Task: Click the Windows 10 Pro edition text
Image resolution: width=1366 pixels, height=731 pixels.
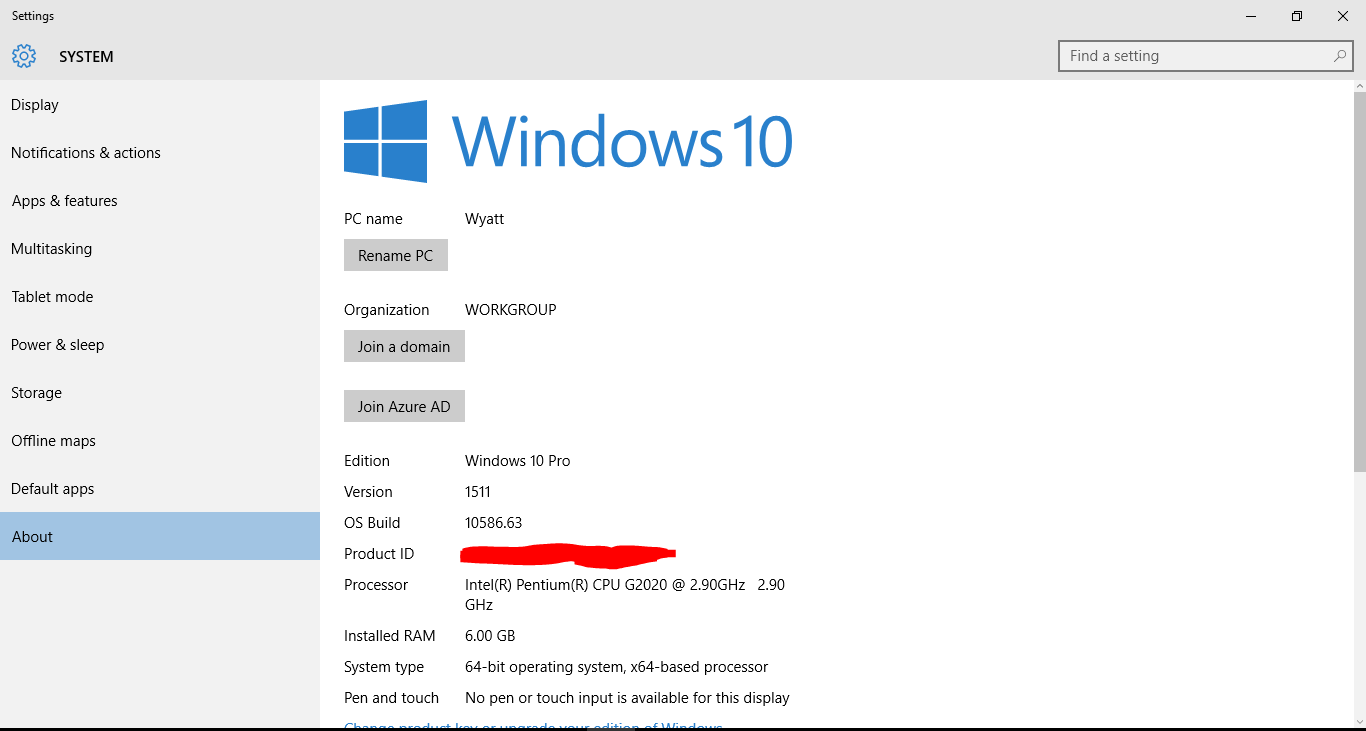Action: [x=518, y=461]
